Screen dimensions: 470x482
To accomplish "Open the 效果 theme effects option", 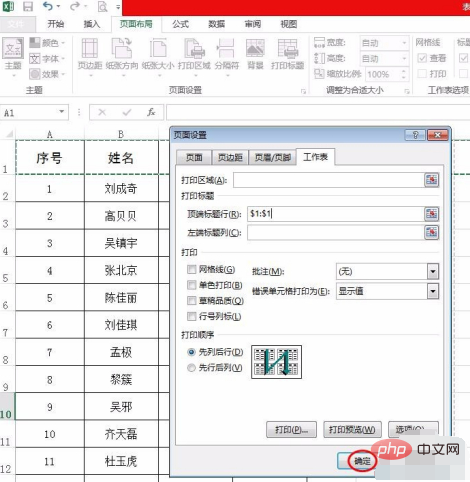I will tap(47, 74).
